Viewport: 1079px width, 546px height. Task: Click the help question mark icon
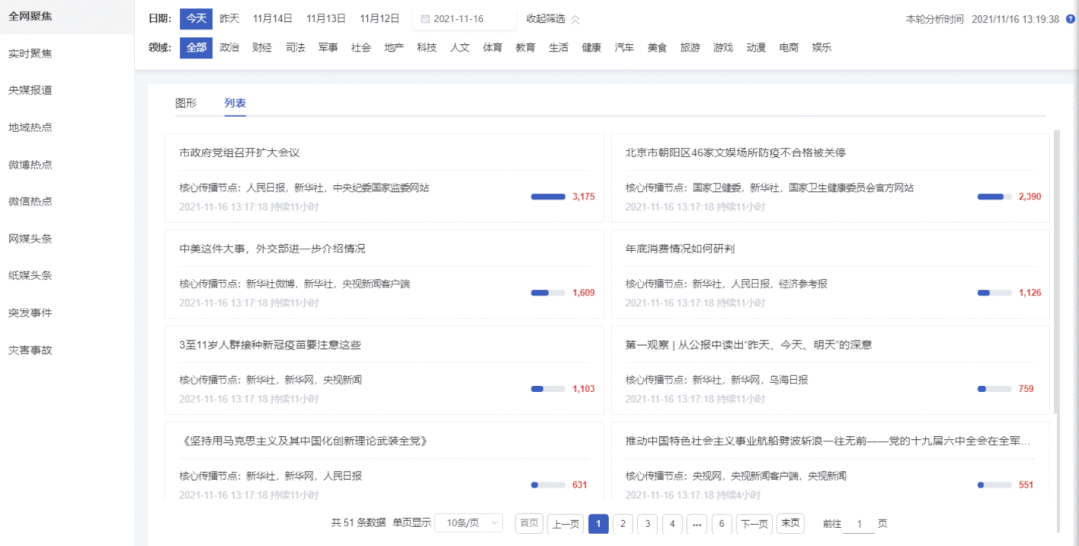1069,19
